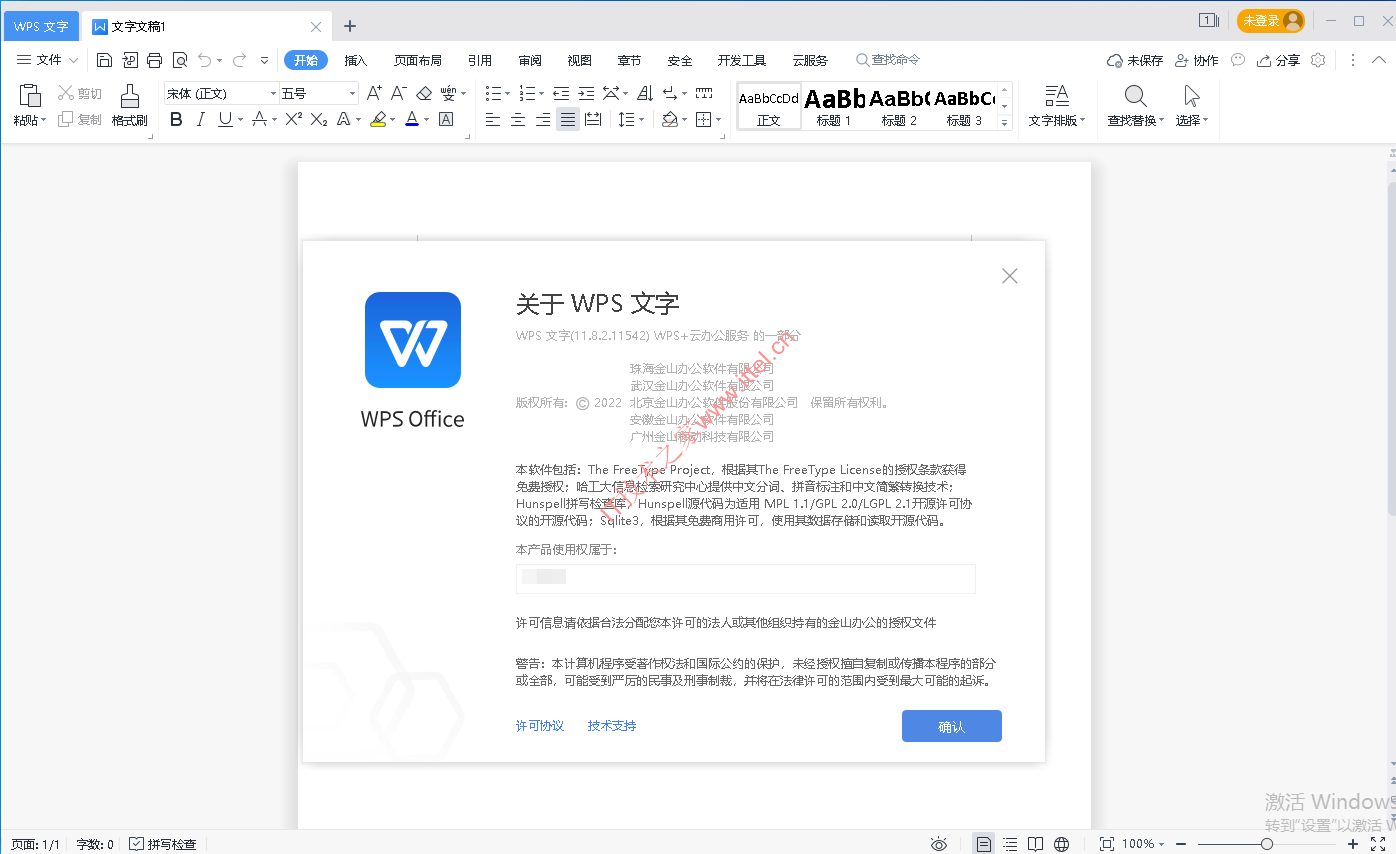Close the About WPS dialog
Image resolution: width=1396 pixels, height=854 pixels.
pos(1010,276)
